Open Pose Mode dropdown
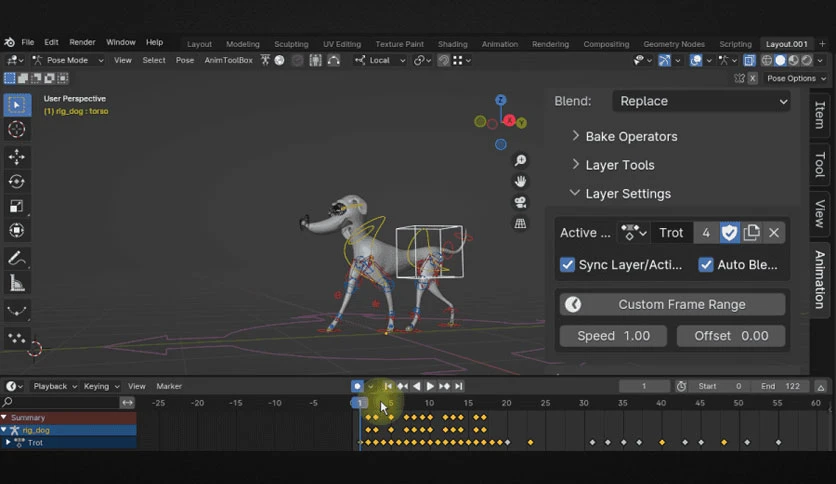 click(x=67, y=60)
